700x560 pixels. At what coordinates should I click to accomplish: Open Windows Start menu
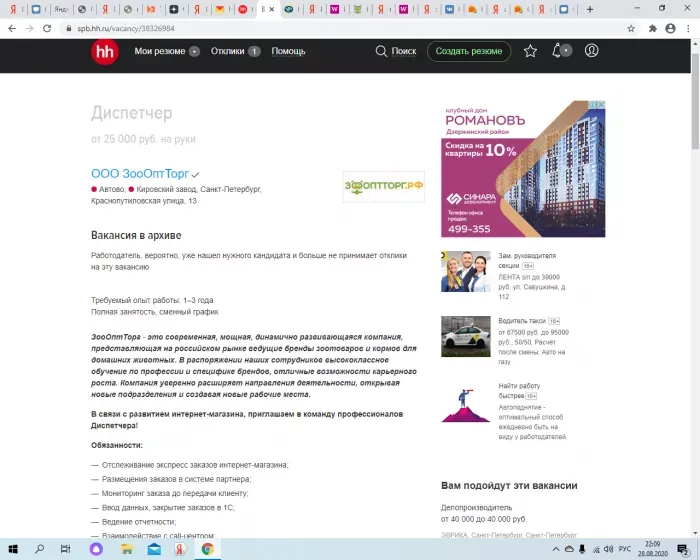tap(13, 549)
